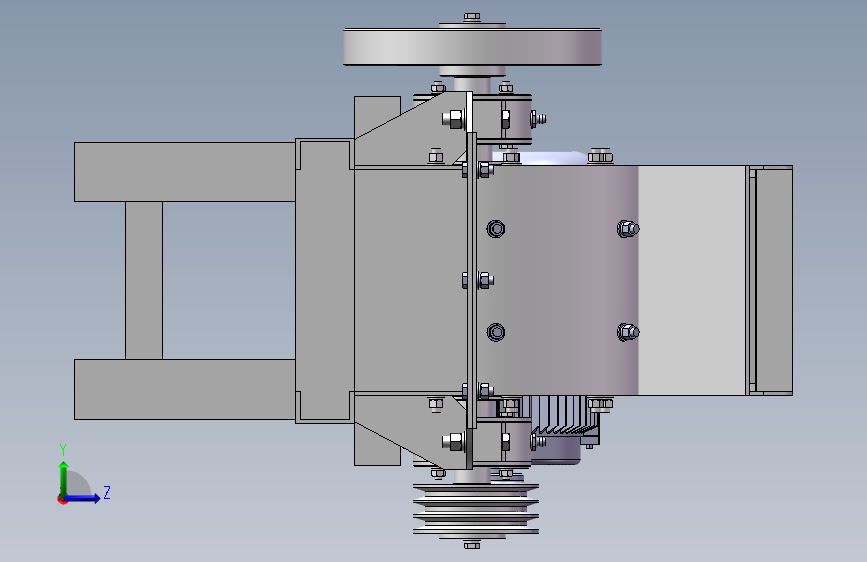Click the blue Z axis arrow of the triad
Viewport: 867px width, 562px height.
[x=83, y=498]
